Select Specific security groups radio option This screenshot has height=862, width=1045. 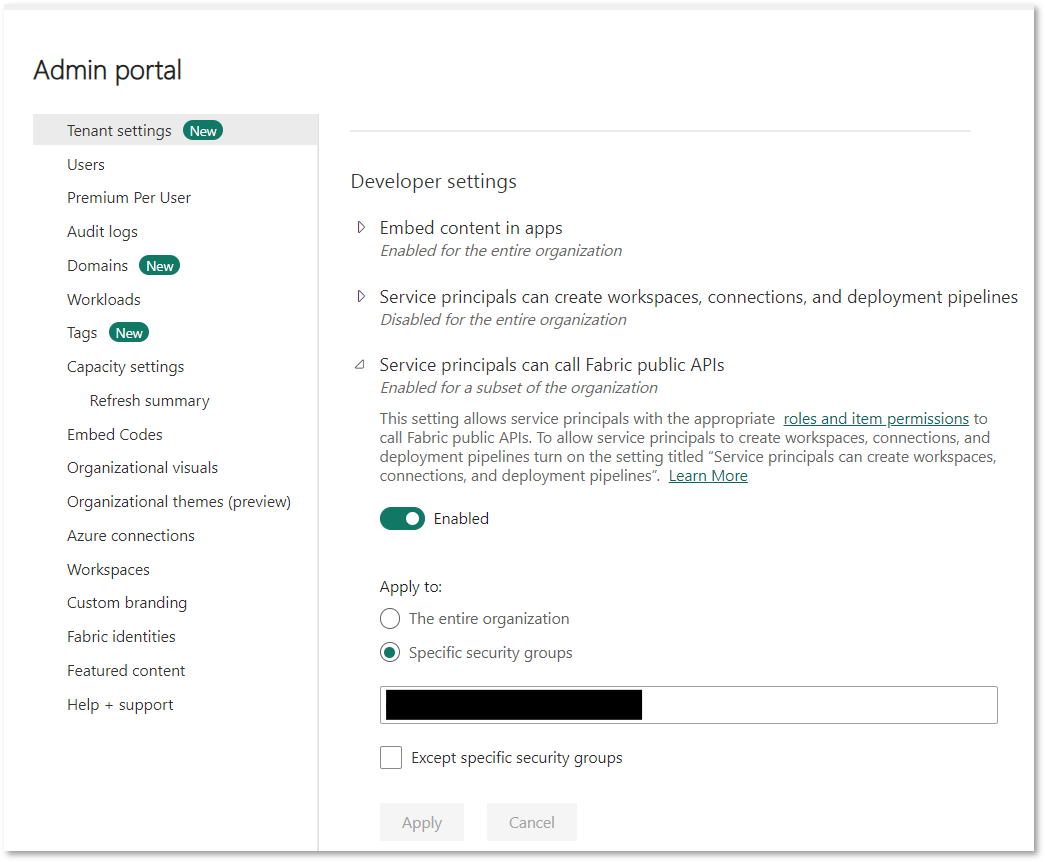click(x=390, y=652)
